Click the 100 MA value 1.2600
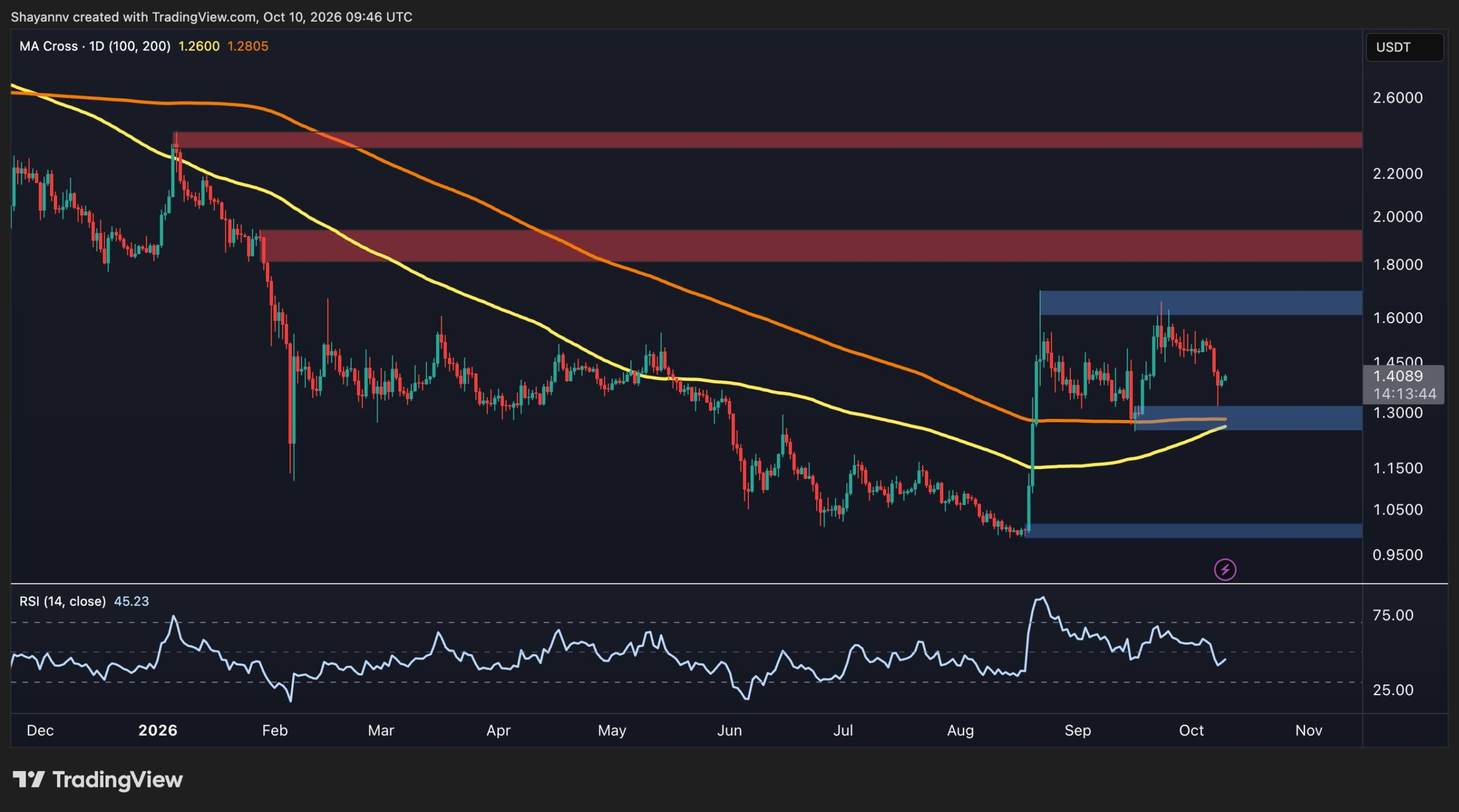 click(x=199, y=46)
